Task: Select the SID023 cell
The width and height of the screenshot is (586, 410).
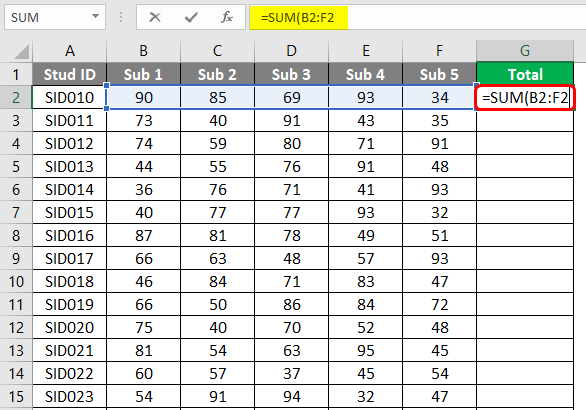Action: [70, 397]
